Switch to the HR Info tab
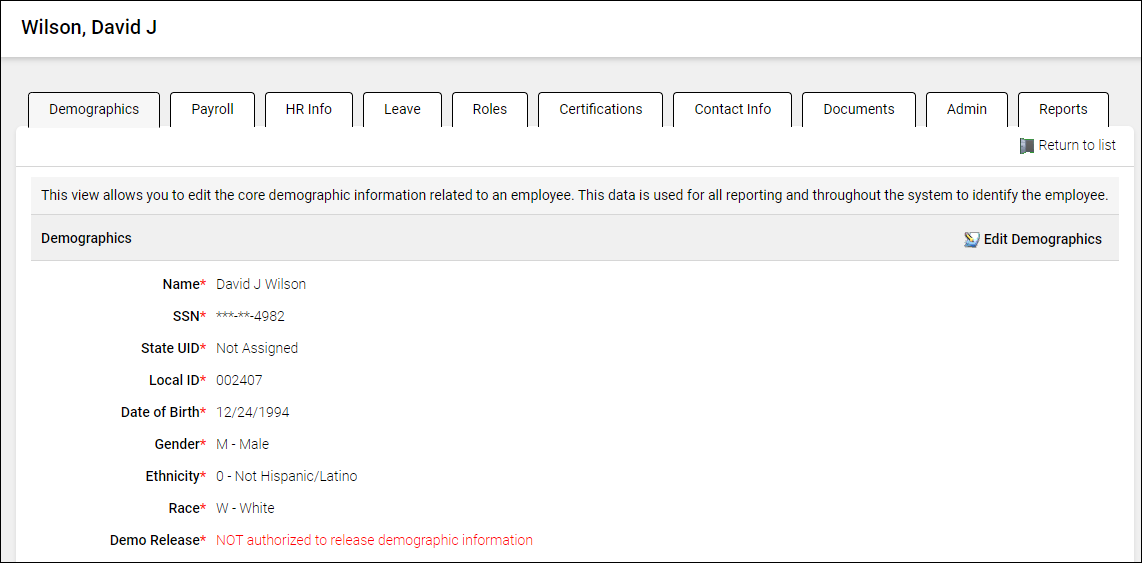Viewport: 1142px width, 563px height. [308, 110]
